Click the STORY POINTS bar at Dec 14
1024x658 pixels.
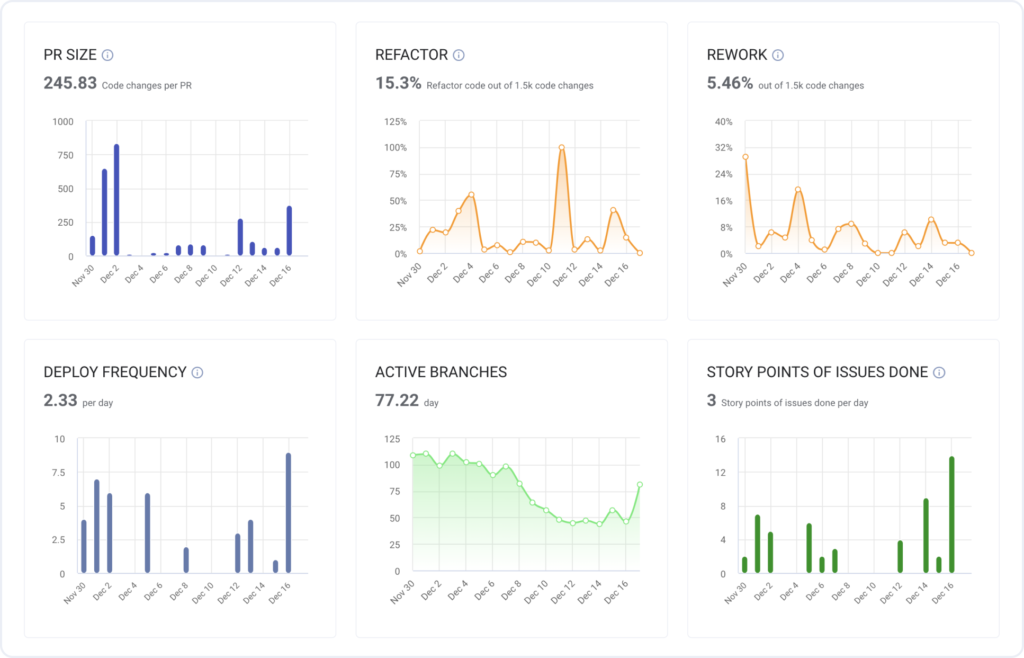(x=926, y=536)
